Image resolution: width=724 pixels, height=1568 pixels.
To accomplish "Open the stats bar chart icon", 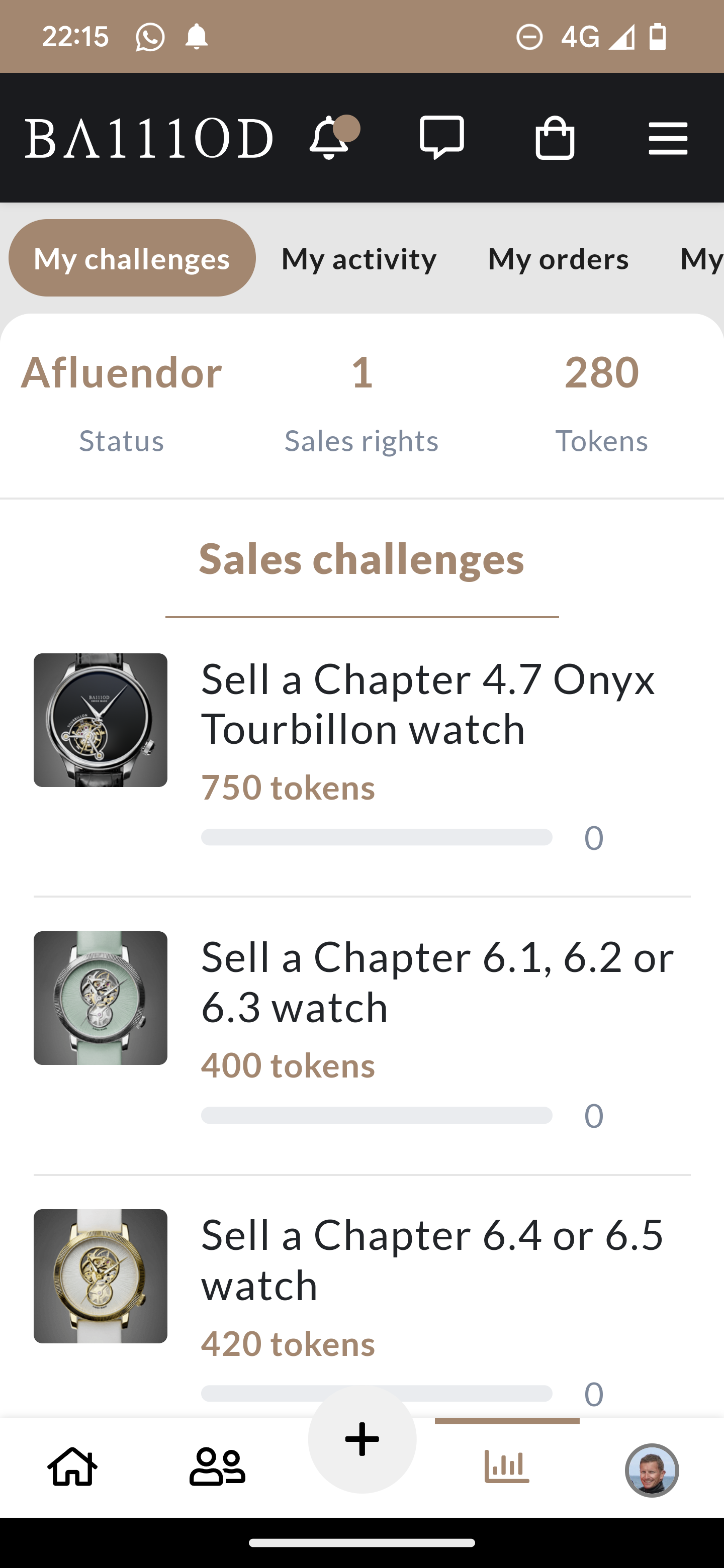I will (507, 1466).
